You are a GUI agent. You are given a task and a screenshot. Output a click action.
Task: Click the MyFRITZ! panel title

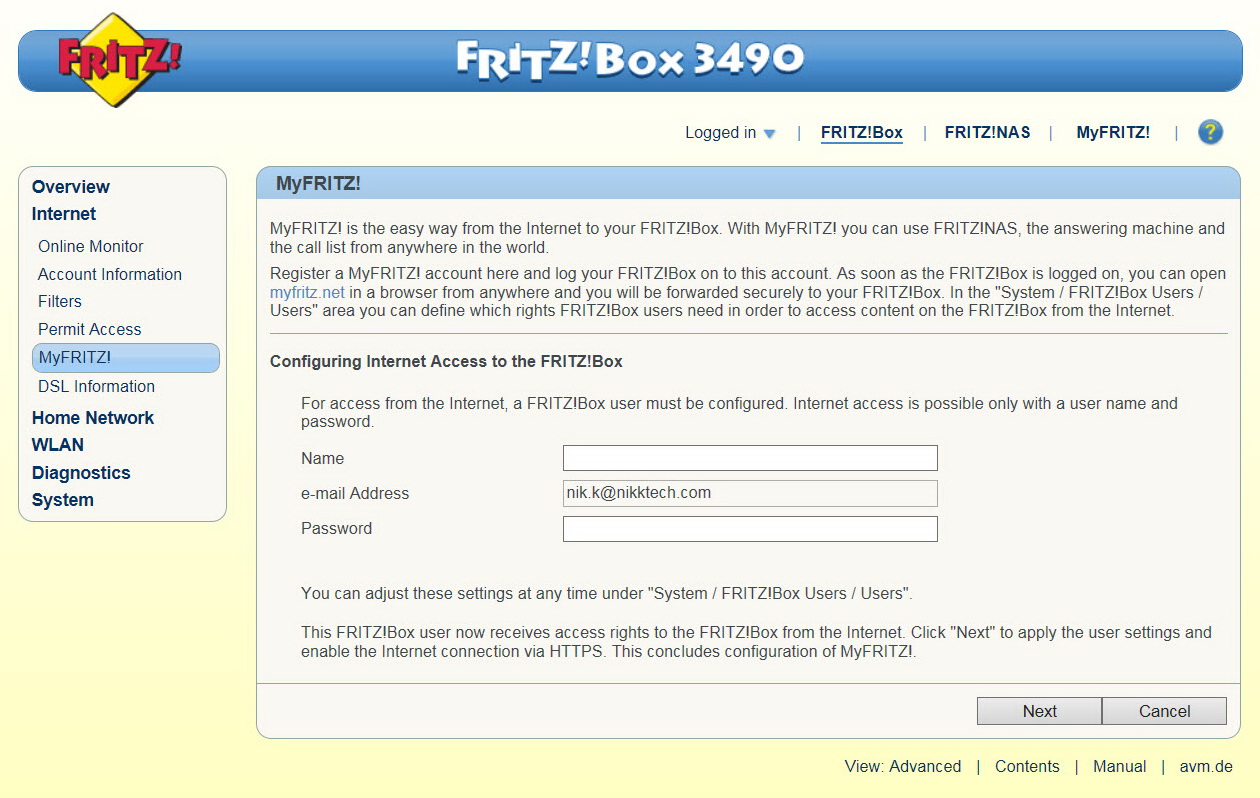click(318, 183)
